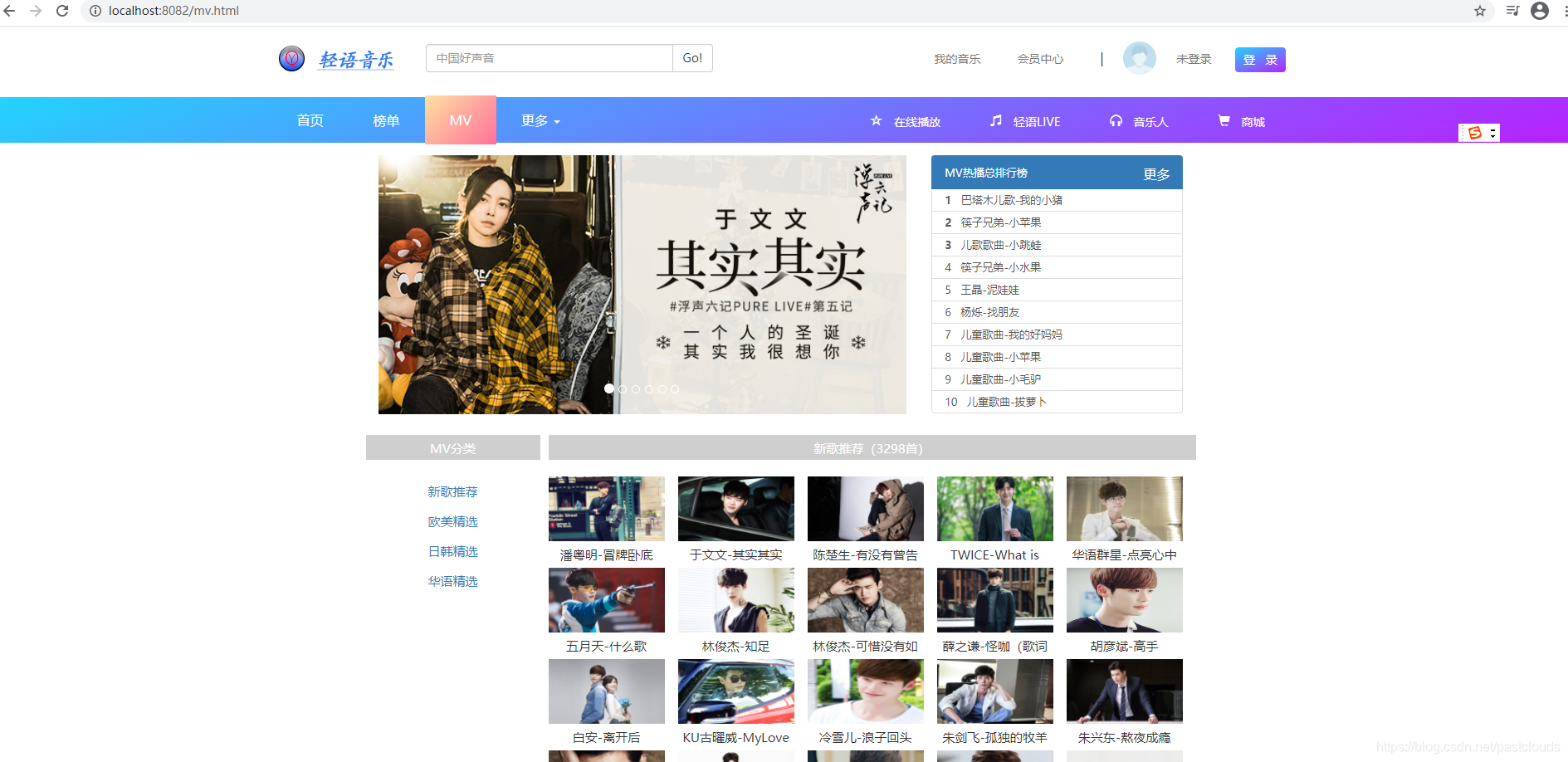The height and width of the screenshot is (762, 1568).
Task: Open 朱兴东-熬夜成瘾 MV thumbnail
Action: tap(1125, 691)
